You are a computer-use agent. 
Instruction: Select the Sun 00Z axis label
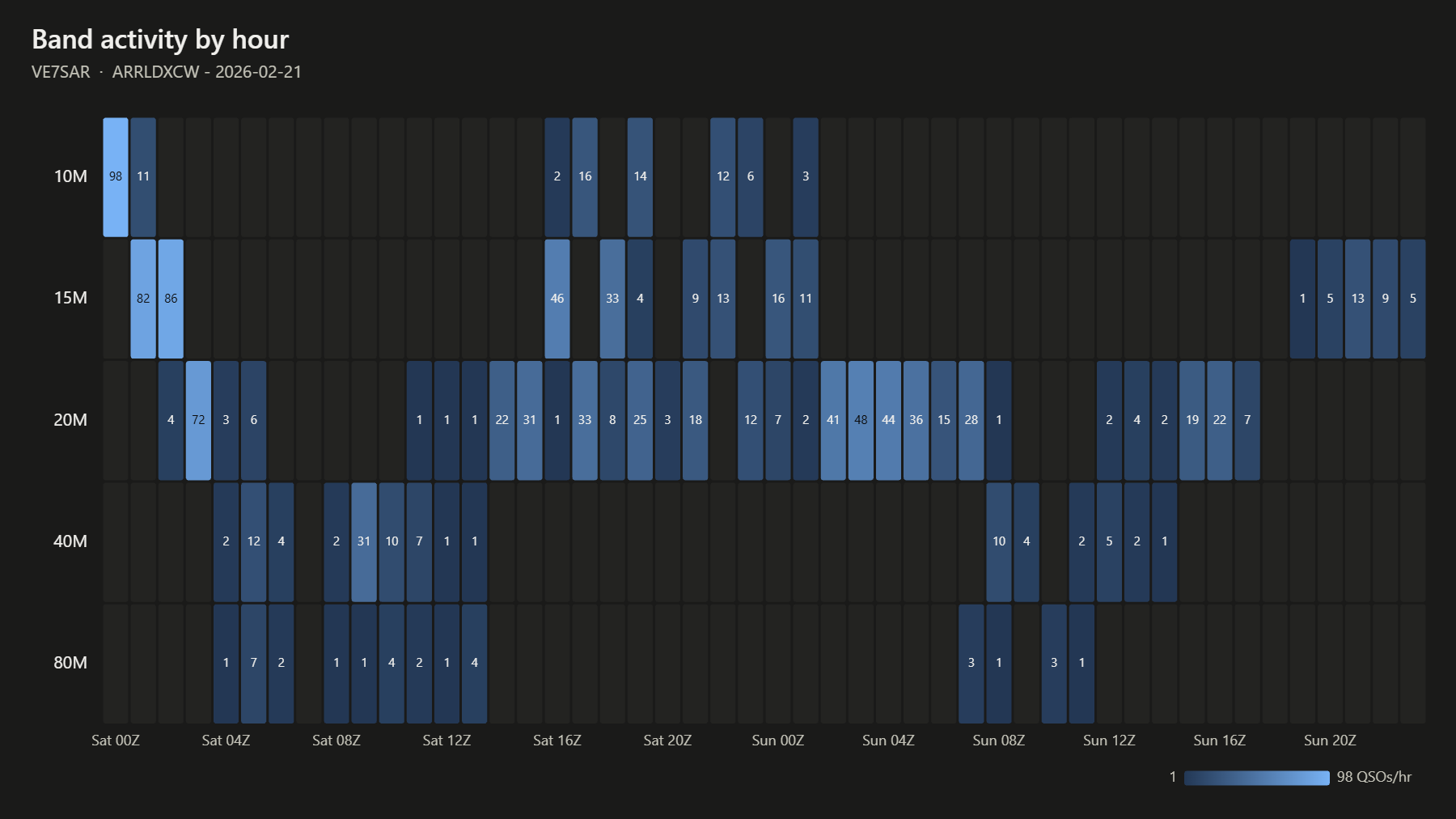[778, 740]
